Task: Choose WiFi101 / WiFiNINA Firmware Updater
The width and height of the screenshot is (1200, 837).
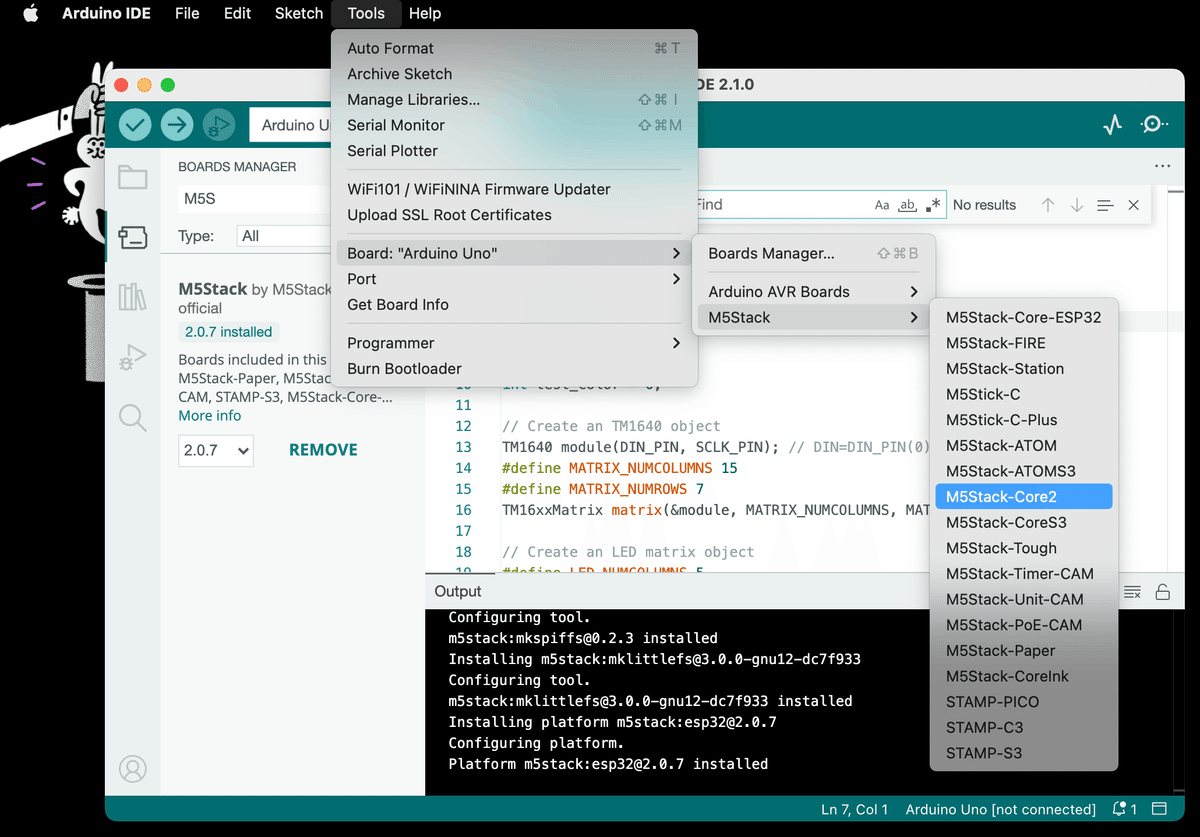Action: click(514, 189)
